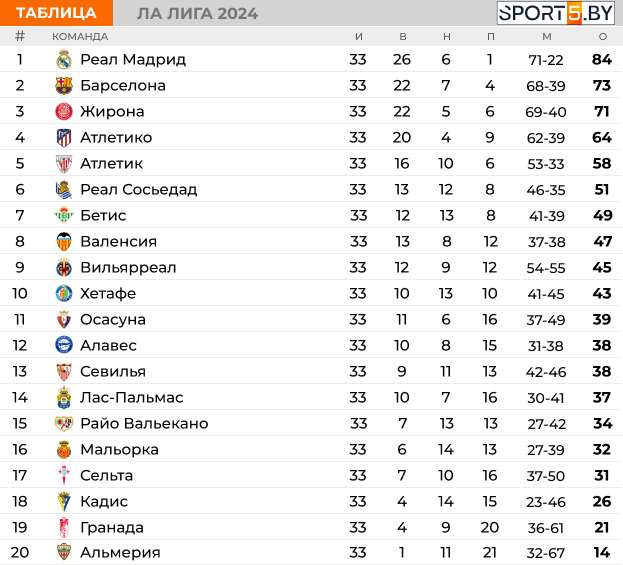The height and width of the screenshot is (565, 623).
Task: Select the Getafe club crest
Action: 64,294
